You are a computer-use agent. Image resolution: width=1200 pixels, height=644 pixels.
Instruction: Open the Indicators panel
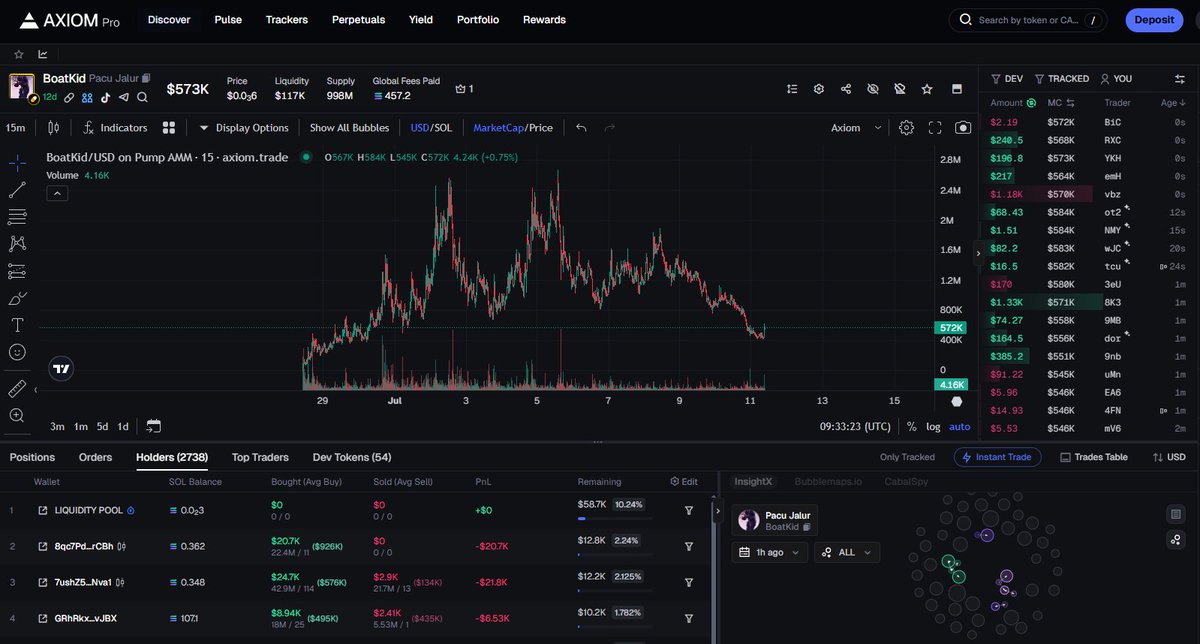(x=116, y=128)
